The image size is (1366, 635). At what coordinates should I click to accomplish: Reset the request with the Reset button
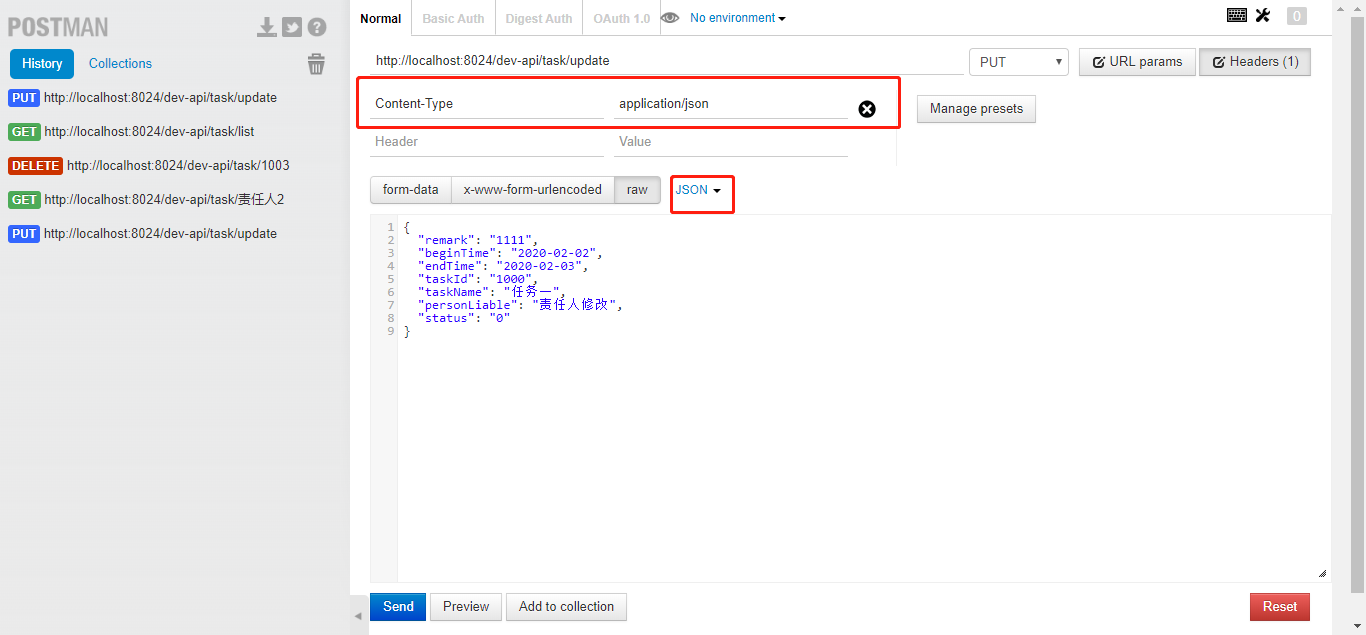tap(1279, 606)
